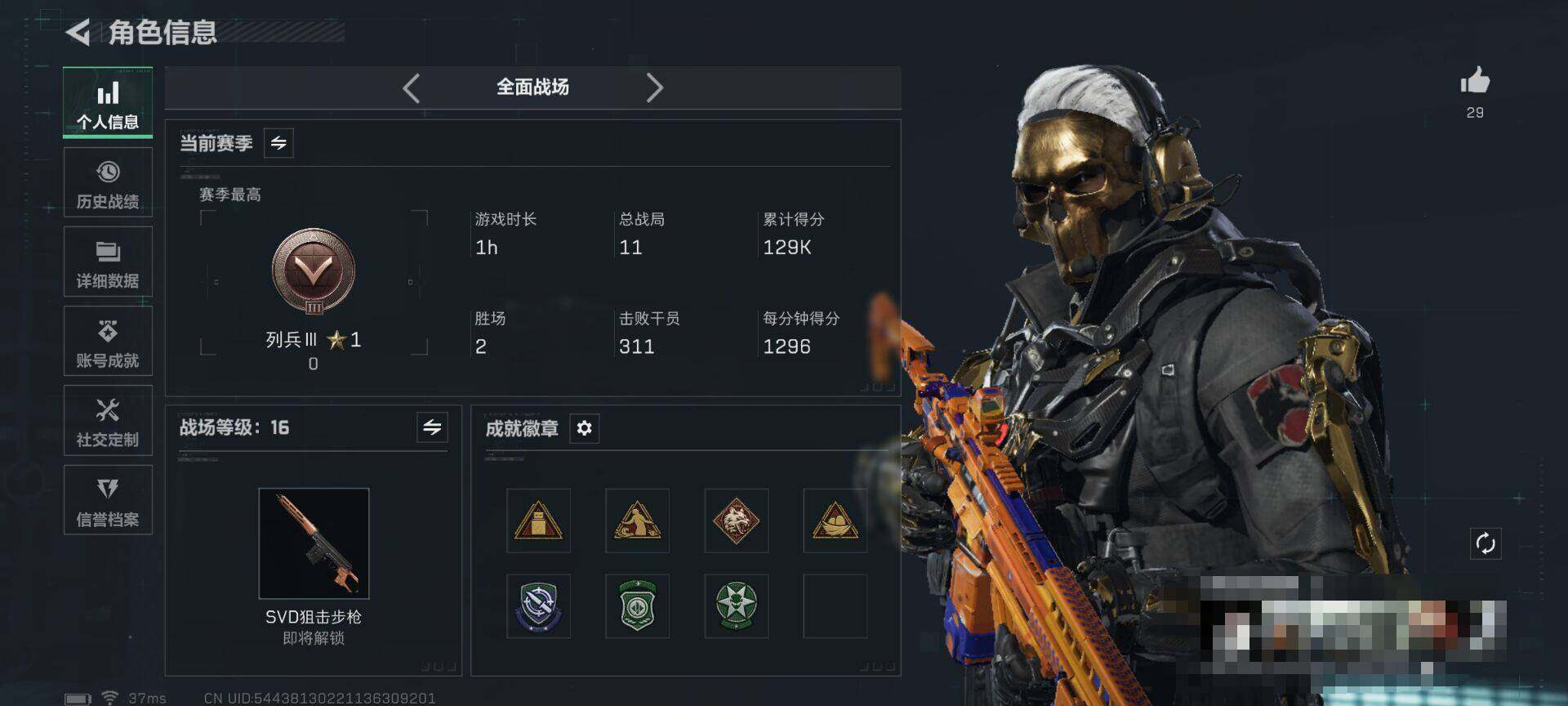Select the SVD狙击步枪 weapon thumbnail
The width and height of the screenshot is (1568, 706).
tap(314, 543)
